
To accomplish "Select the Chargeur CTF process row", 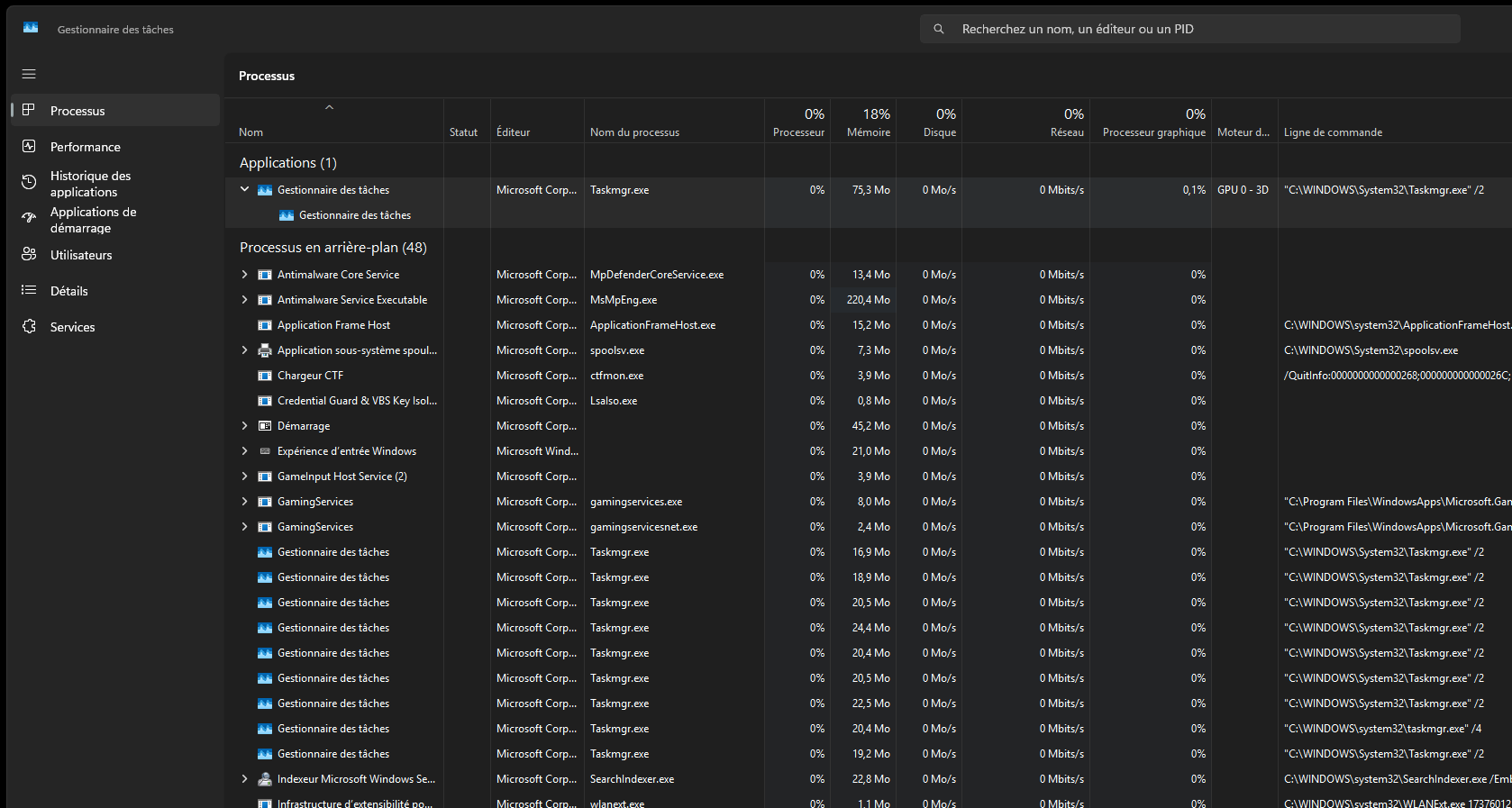I will coord(310,376).
